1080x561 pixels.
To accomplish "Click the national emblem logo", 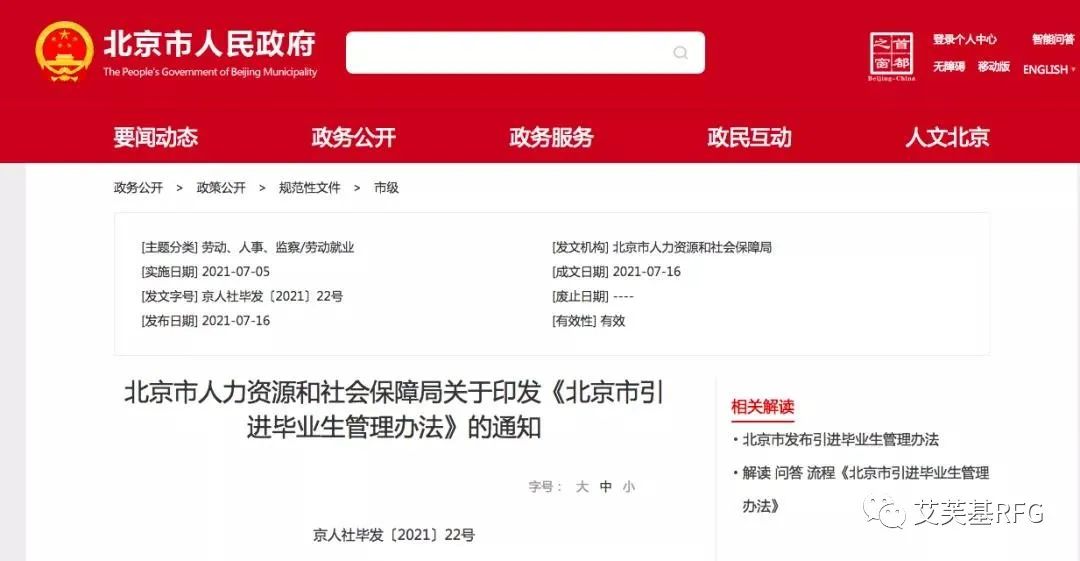I will pyautogui.click(x=64, y=52).
